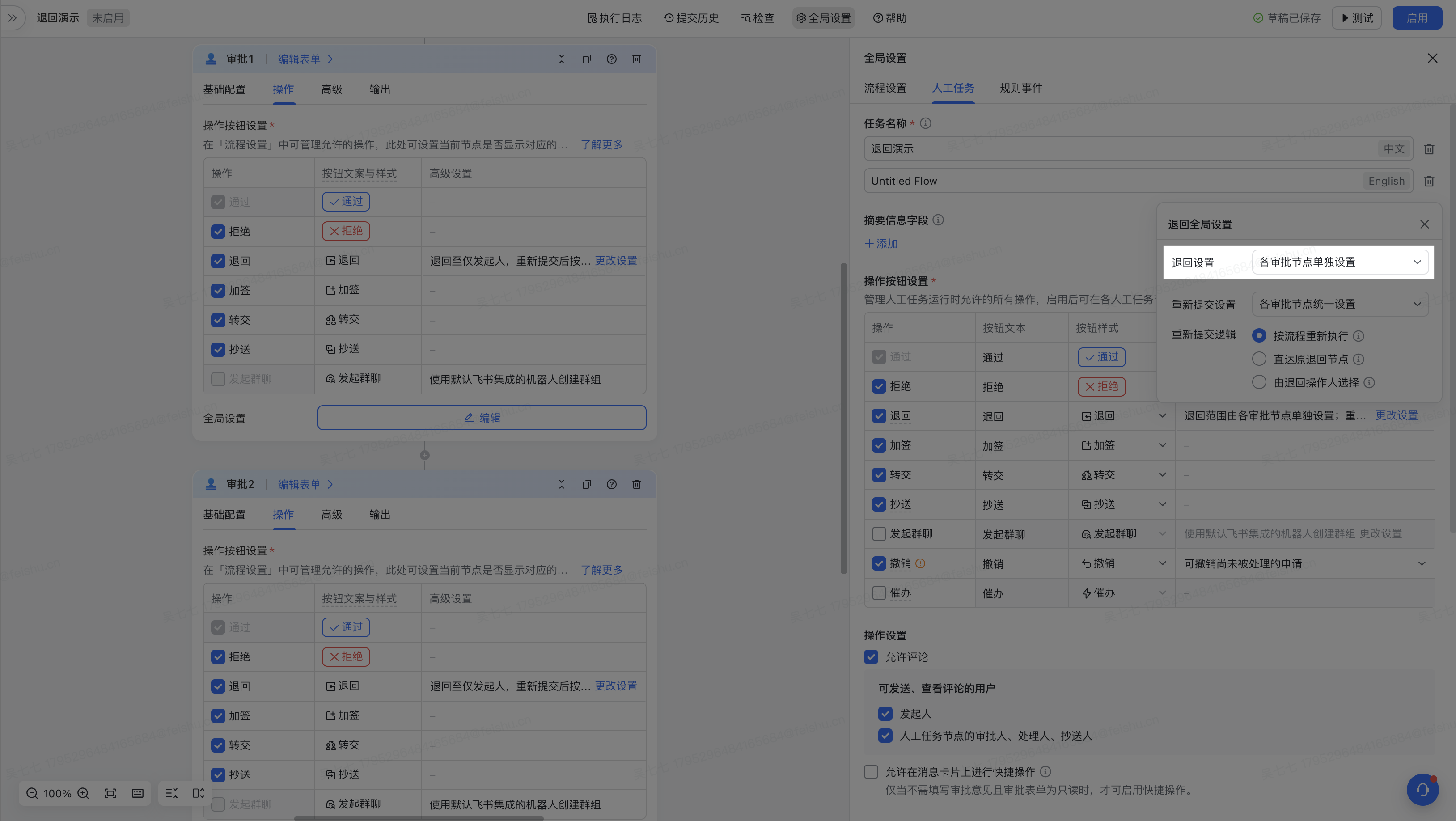1456x821 pixels.
Task: Click 更改设置 link in the 审批2 退回 row
Action: (615, 686)
